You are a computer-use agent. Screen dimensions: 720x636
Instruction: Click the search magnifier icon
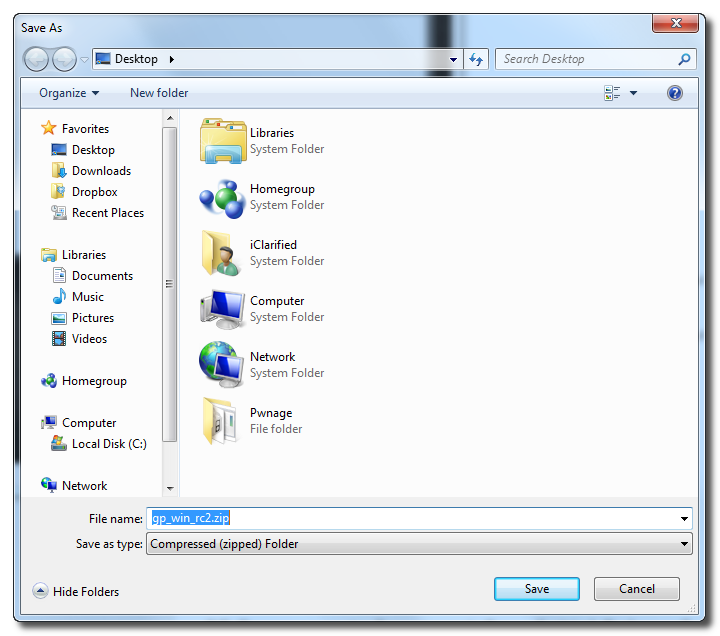[684, 59]
